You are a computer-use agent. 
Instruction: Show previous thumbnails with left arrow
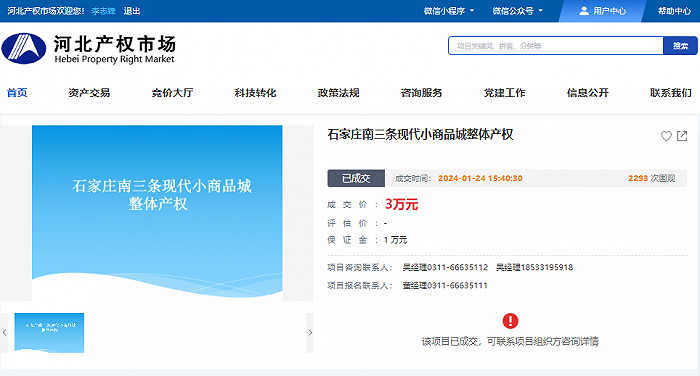pyautogui.click(x=4, y=333)
